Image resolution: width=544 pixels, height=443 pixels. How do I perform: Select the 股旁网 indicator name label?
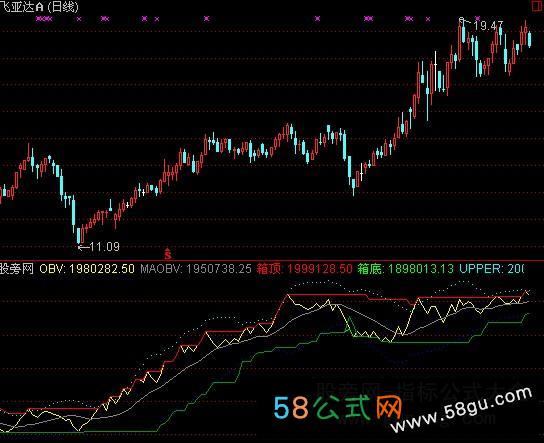17,269
